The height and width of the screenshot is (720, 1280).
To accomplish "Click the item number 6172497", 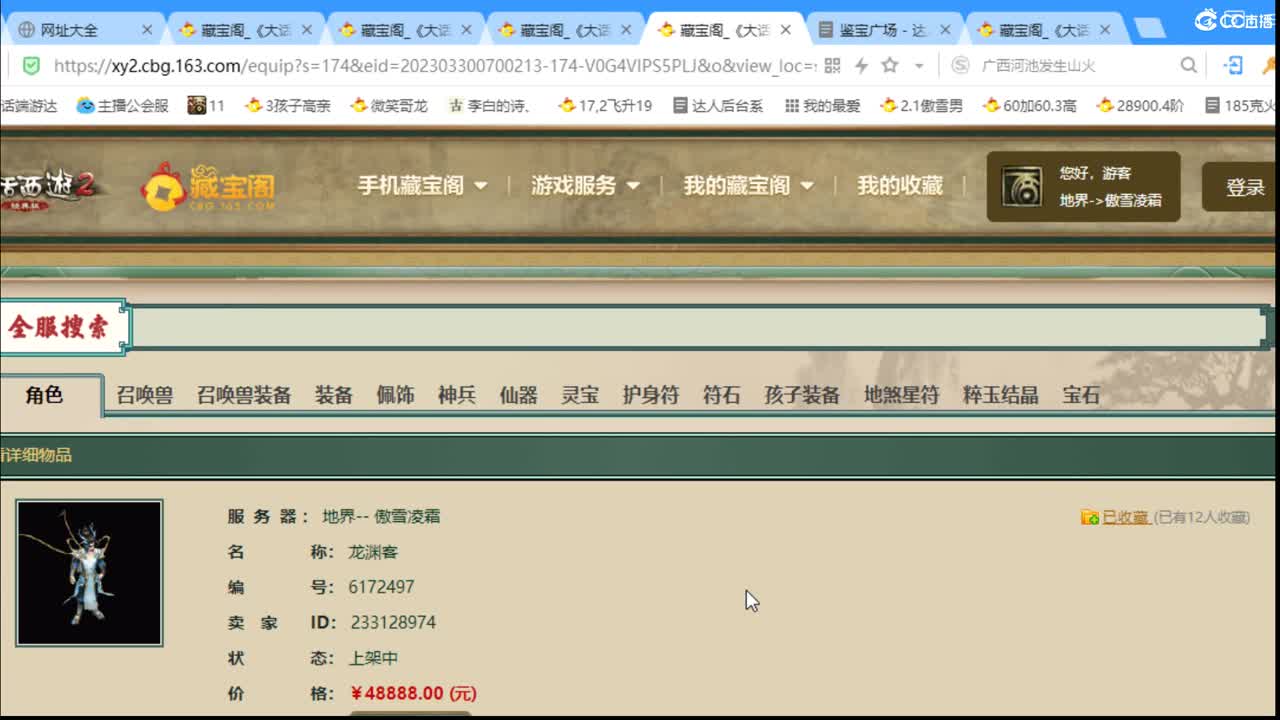I will click(381, 587).
